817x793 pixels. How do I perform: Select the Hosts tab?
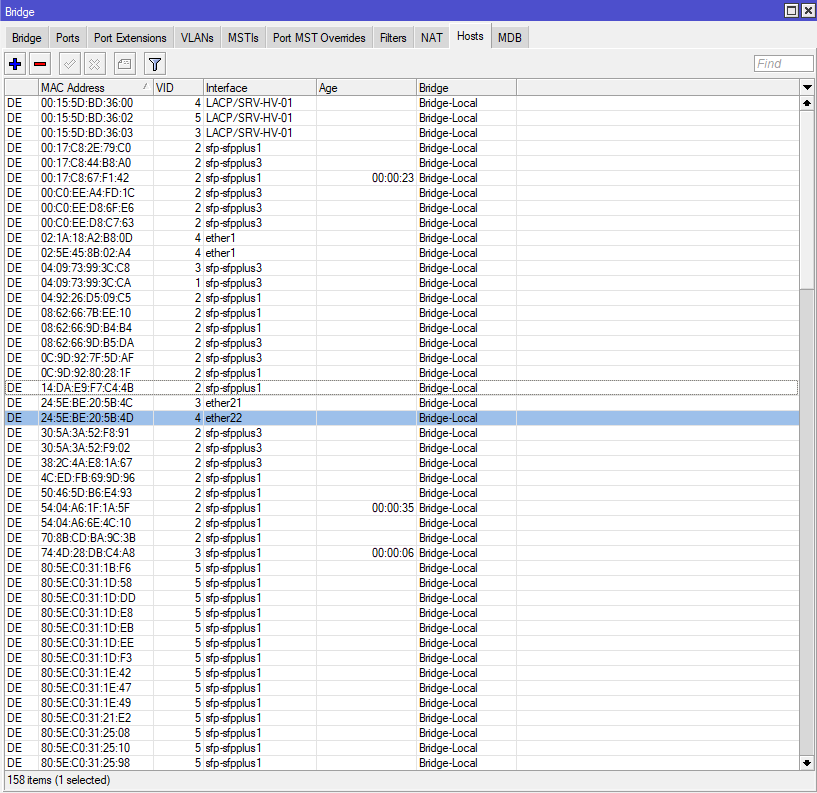(x=470, y=36)
